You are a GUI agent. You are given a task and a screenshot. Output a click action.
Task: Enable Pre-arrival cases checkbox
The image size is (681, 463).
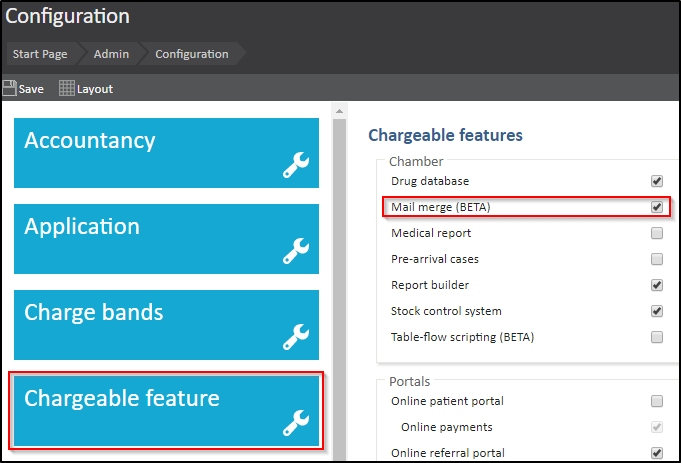tap(657, 259)
